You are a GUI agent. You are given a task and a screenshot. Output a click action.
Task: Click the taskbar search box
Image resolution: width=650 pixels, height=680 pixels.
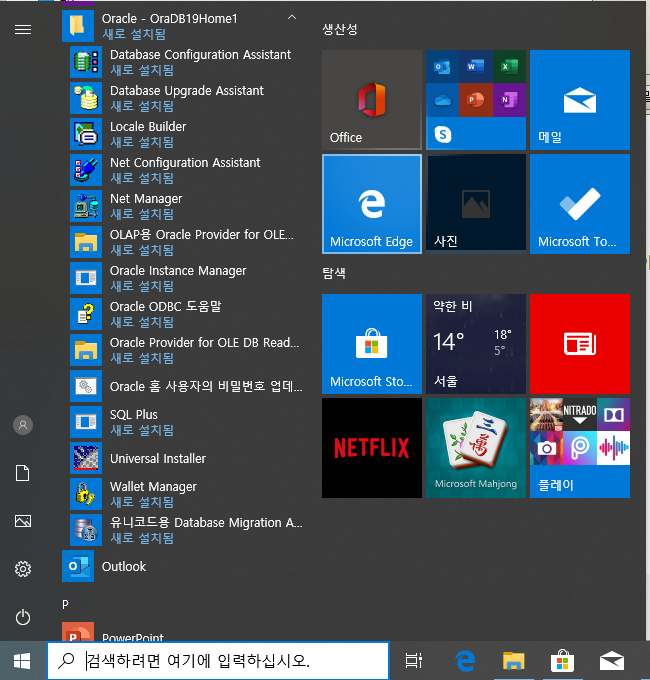[x=218, y=660]
